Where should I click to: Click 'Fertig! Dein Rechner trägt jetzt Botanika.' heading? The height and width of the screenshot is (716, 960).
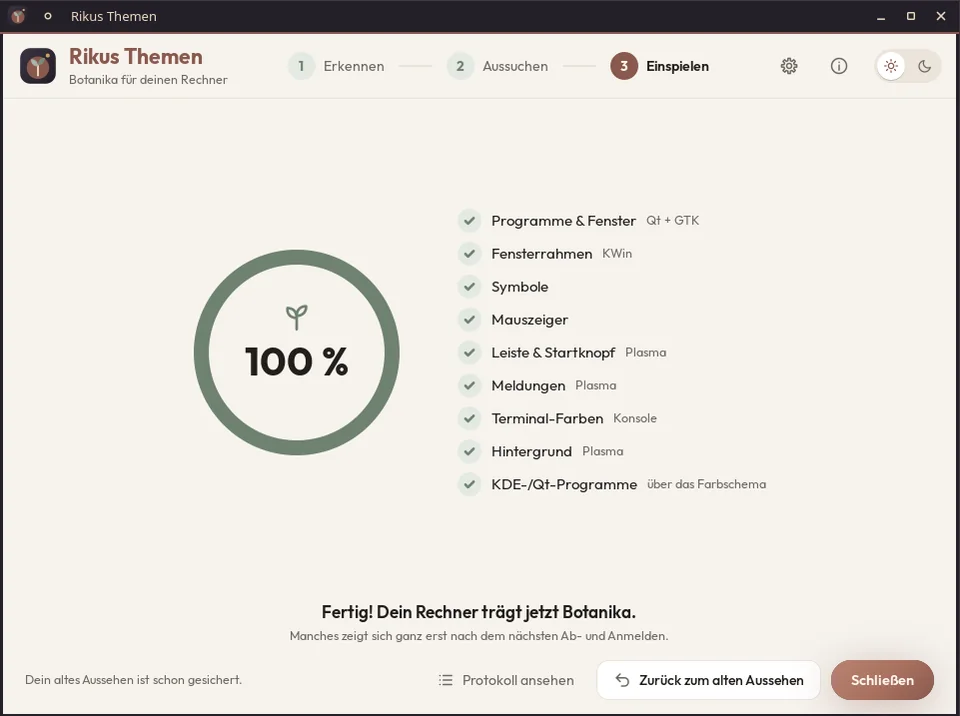[x=479, y=612]
